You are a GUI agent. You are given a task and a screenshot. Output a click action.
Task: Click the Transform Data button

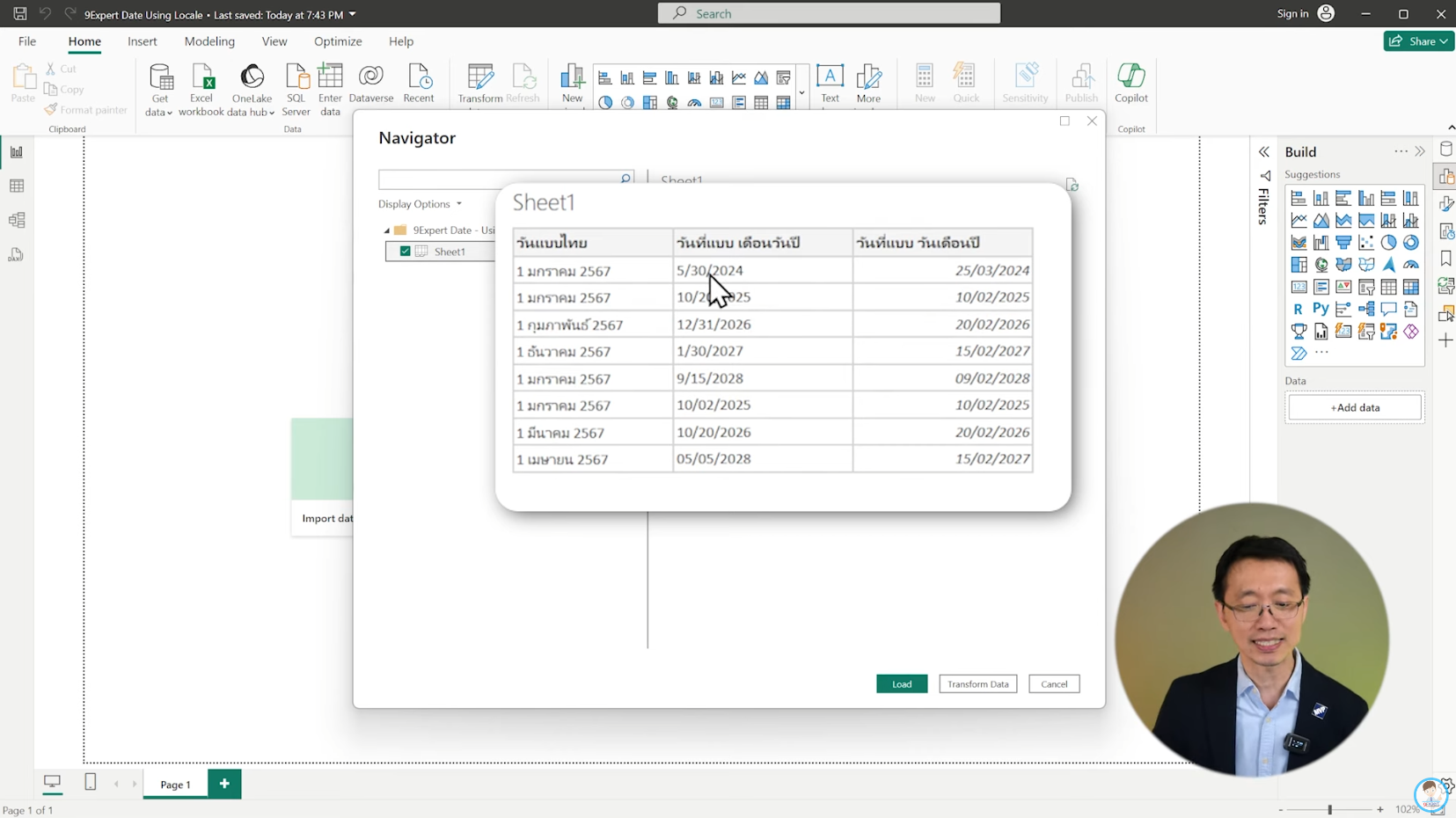977,683
